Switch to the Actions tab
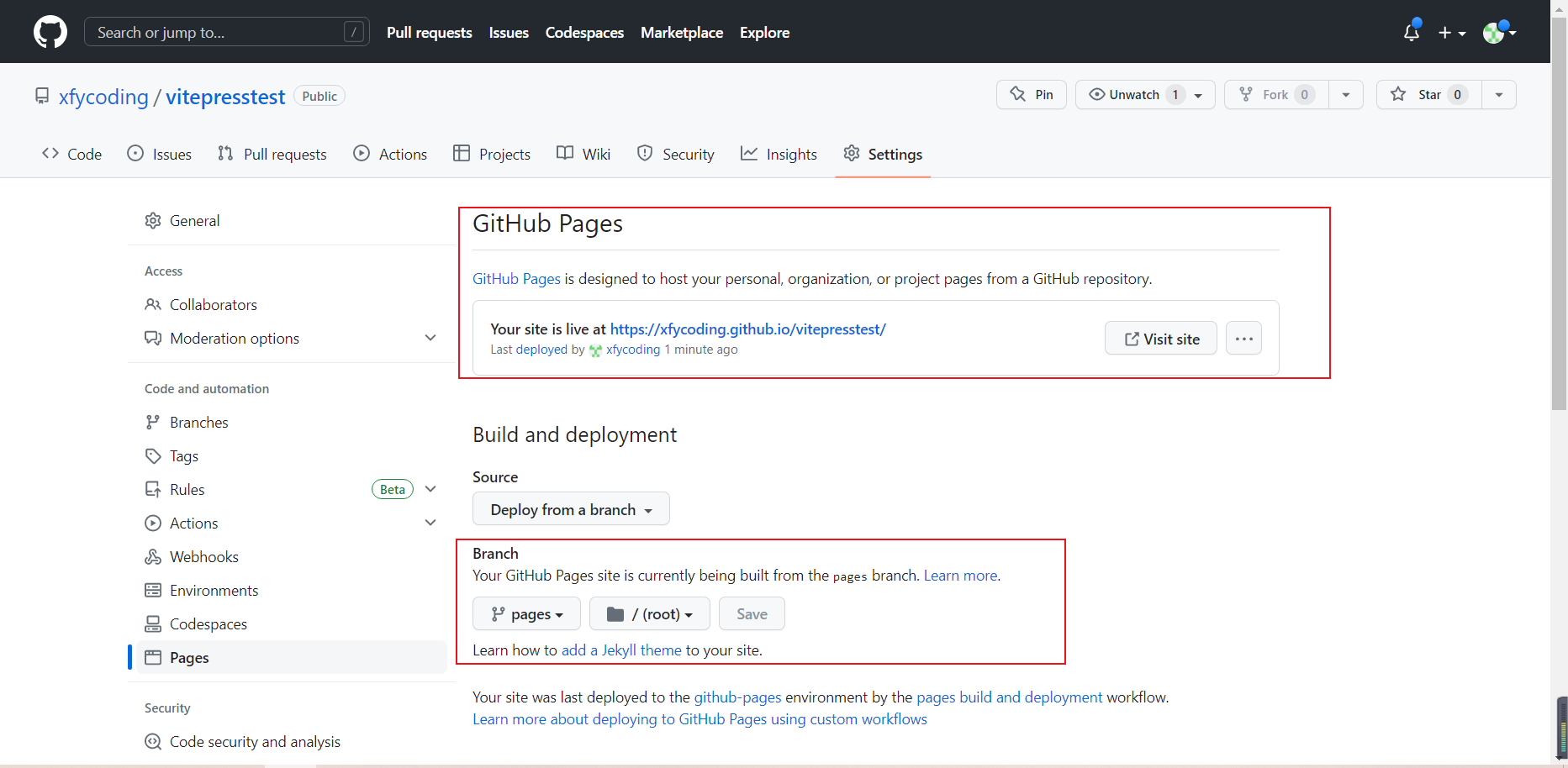This screenshot has width=1568, height=768. pyautogui.click(x=390, y=154)
